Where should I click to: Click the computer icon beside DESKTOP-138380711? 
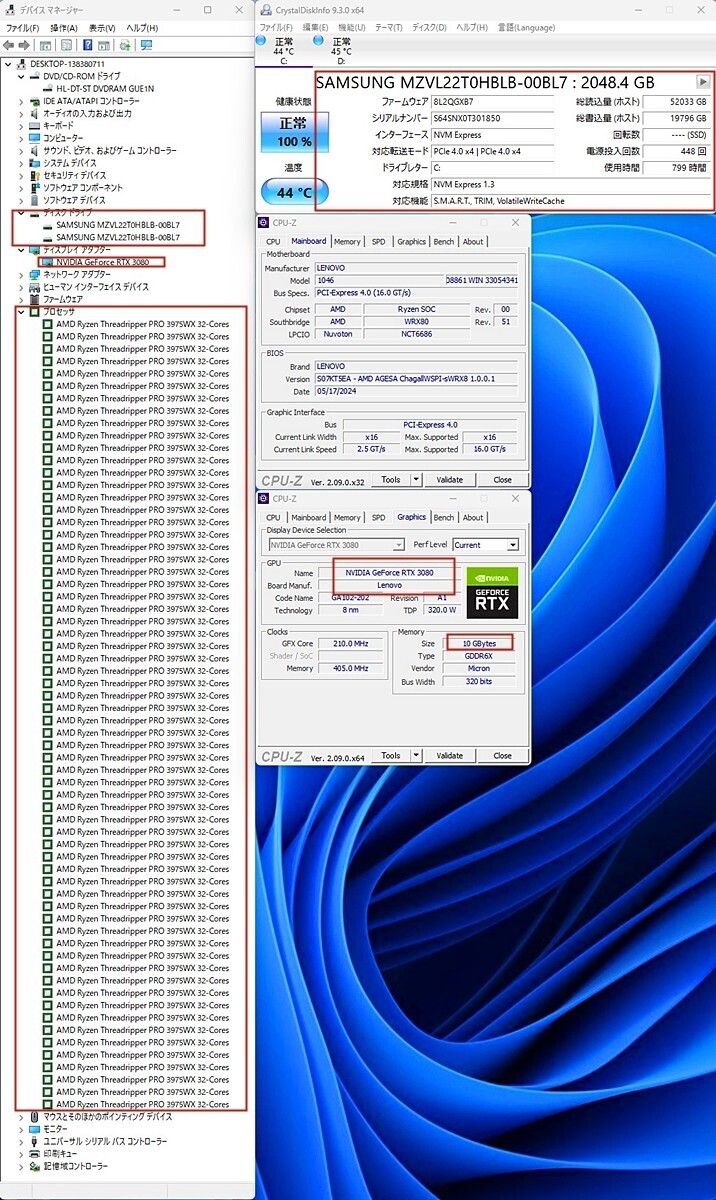click(x=22, y=64)
